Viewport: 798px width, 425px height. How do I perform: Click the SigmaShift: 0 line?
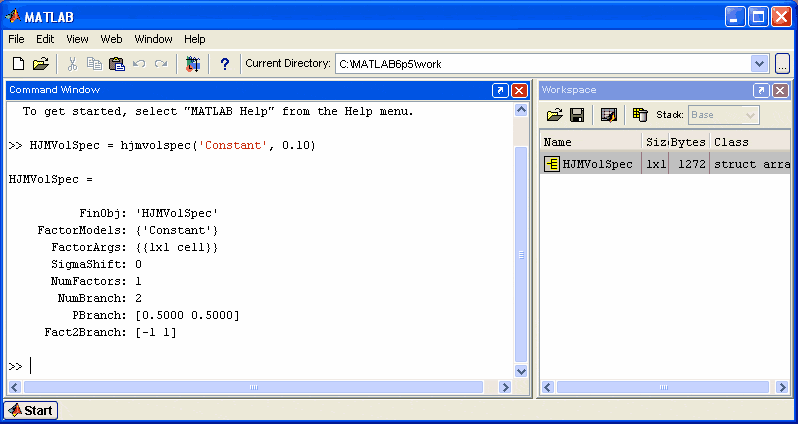pos(96,264)
